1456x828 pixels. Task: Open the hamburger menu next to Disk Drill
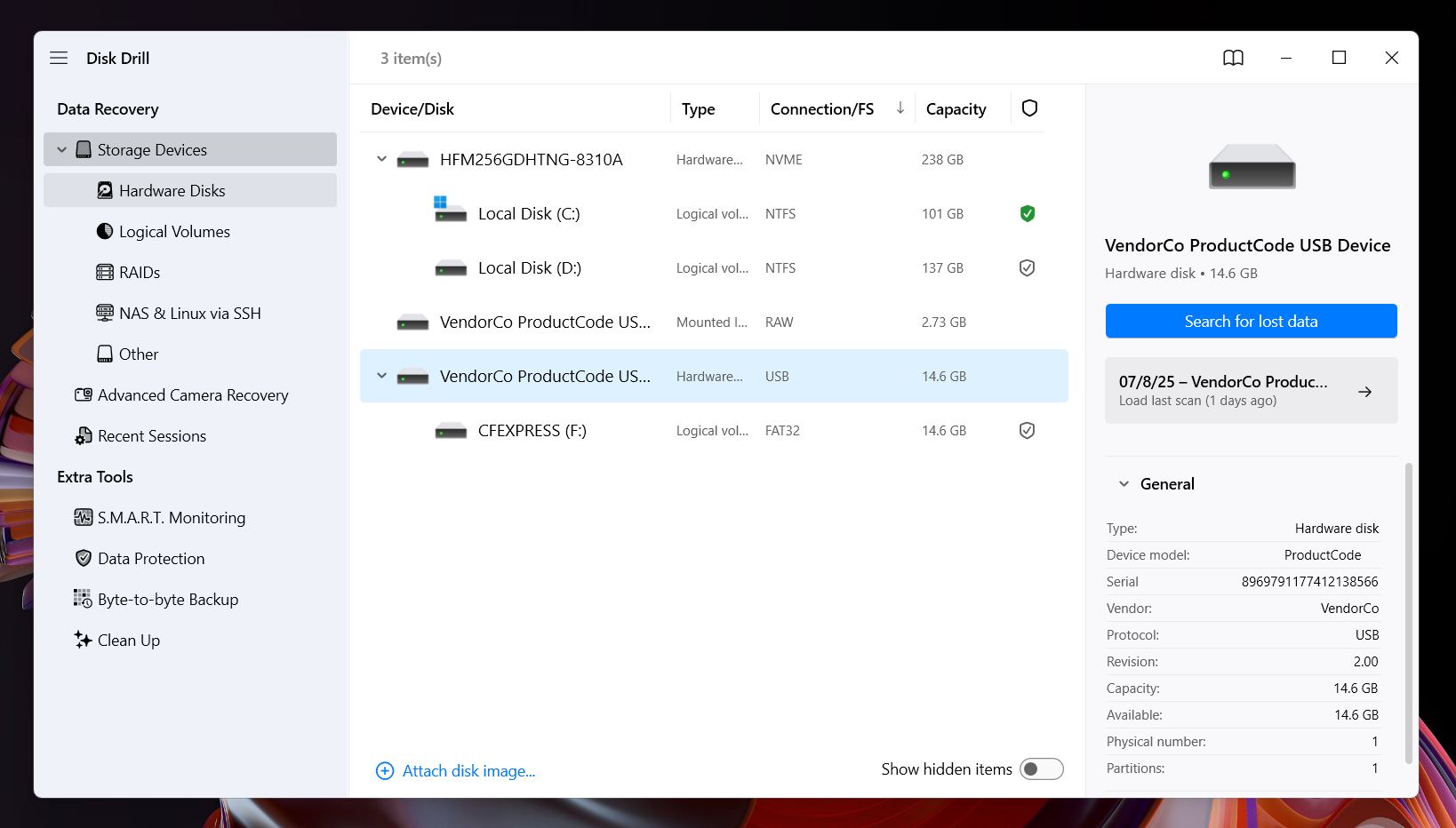(59, 58)
